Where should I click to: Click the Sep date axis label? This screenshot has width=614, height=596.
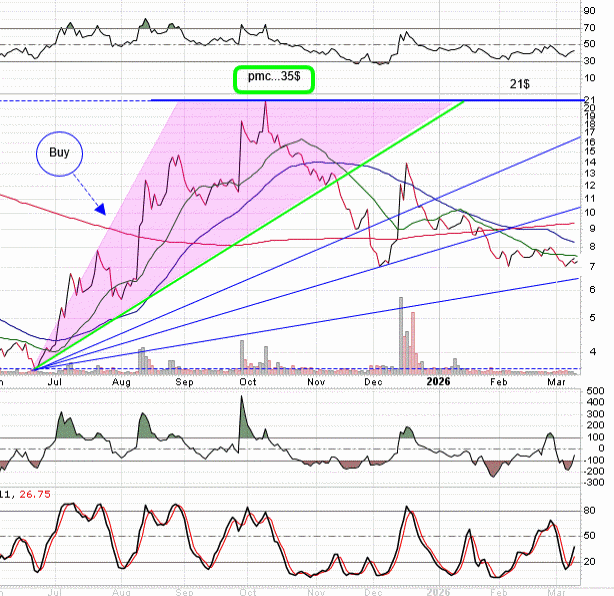[184, 381]
